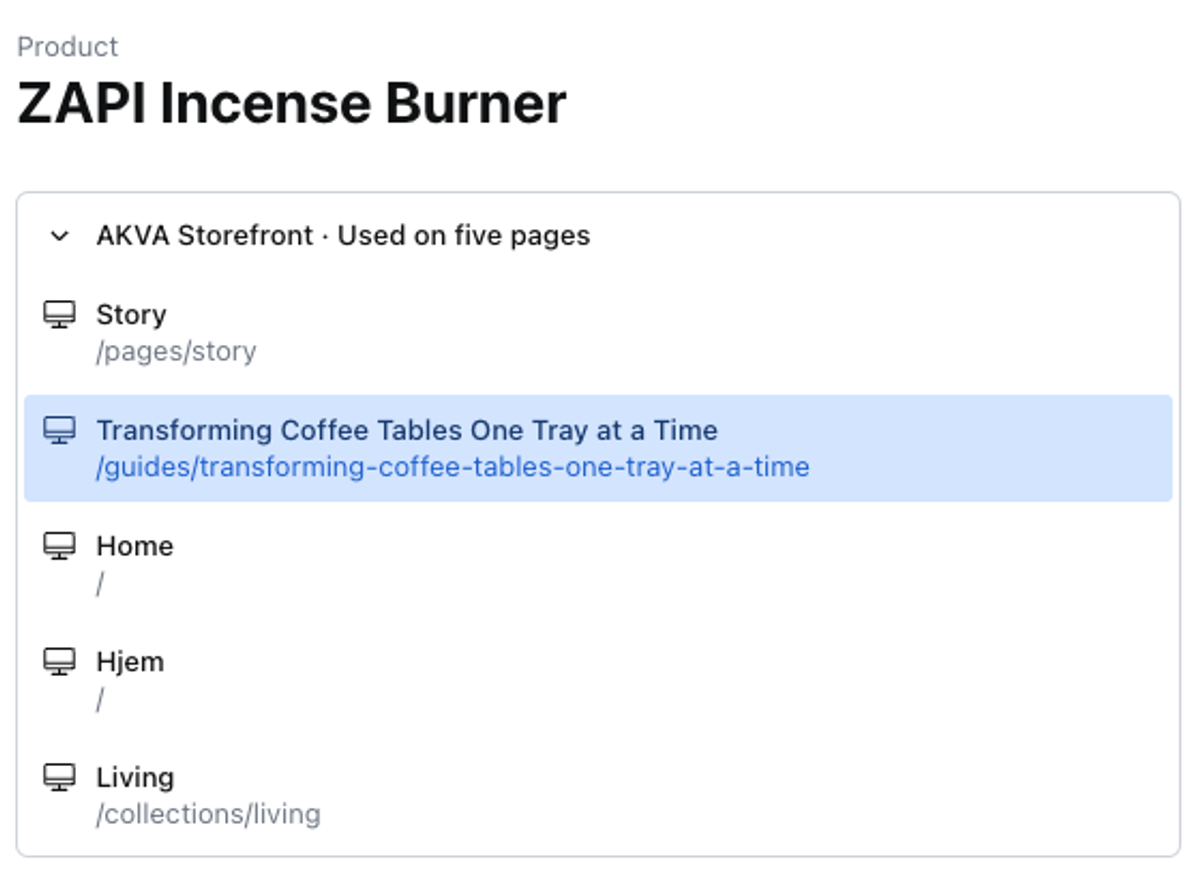This screenshot has width=1200, height=870.
Task: Click the Product label above the title
Action: coord(68,47)
